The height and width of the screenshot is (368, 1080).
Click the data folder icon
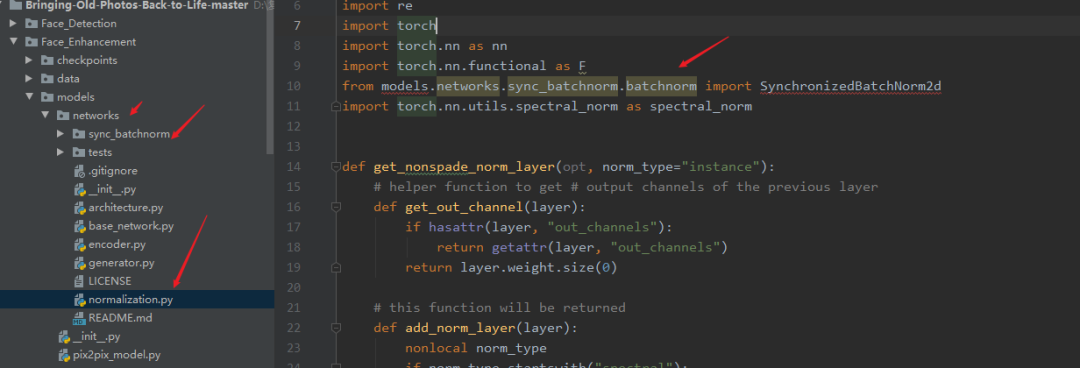tap(48, 79)
